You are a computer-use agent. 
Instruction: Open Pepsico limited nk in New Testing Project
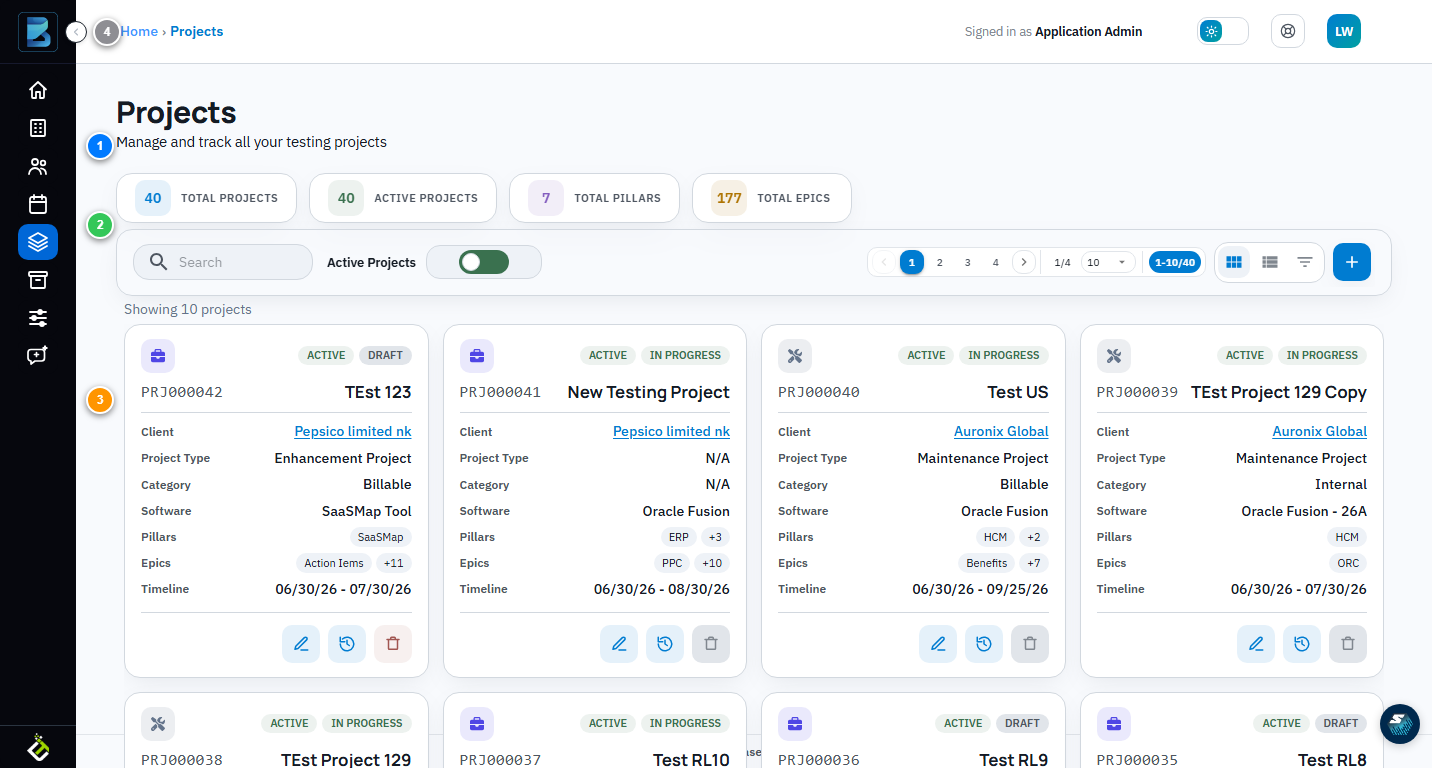pyautogui.click(x=671, y=432)
